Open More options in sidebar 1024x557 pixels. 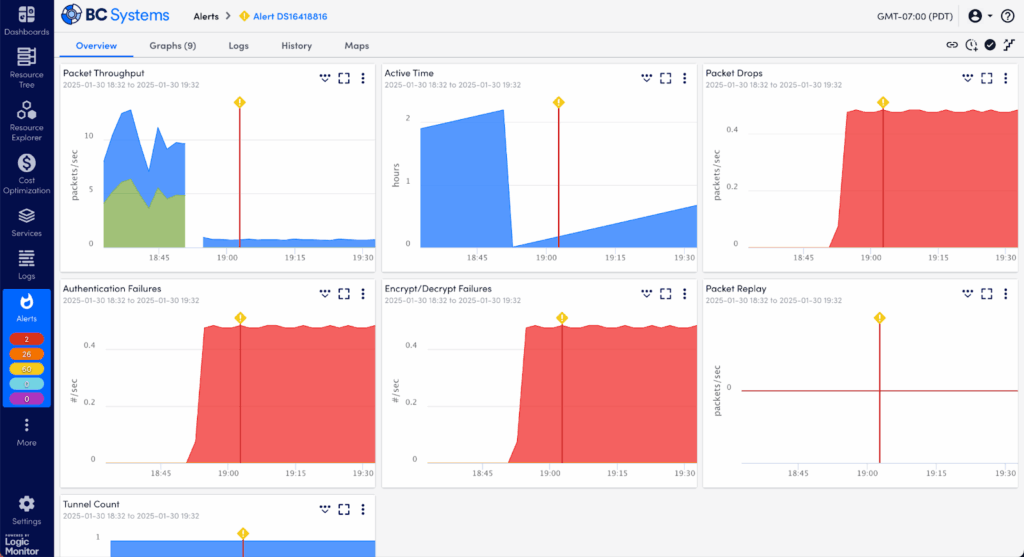(26, 432)
